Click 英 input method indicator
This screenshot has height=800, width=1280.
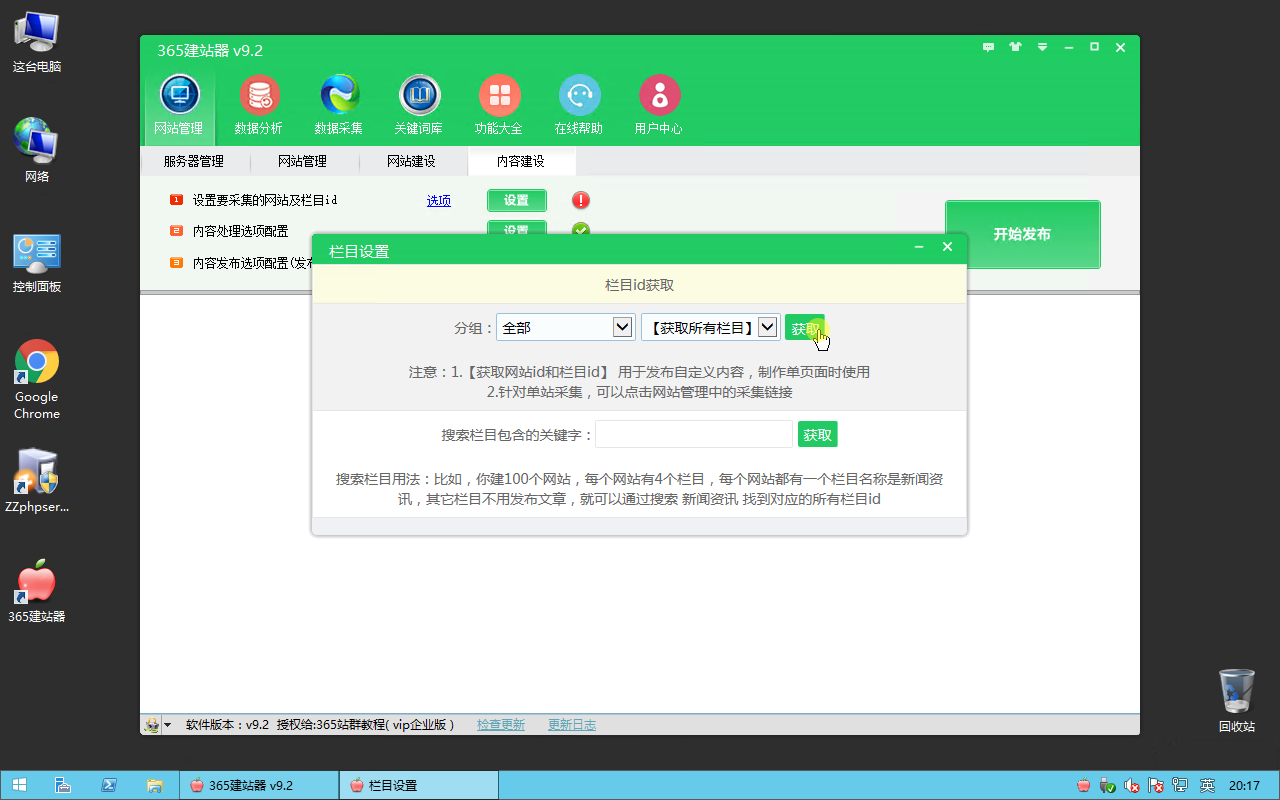coord(1207,785)
